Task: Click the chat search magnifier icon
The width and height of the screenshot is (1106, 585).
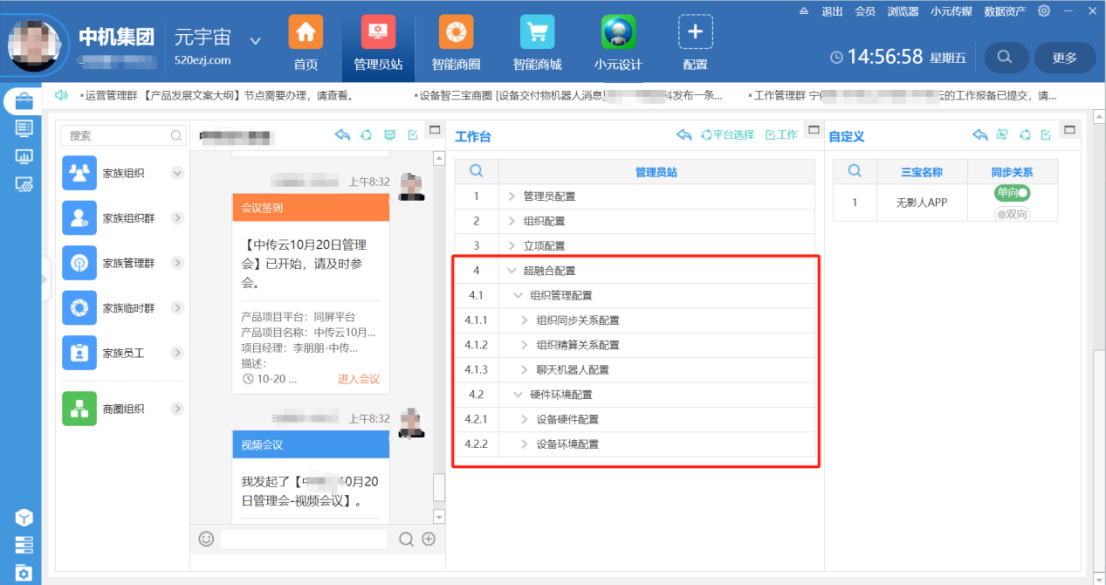Action: (406, 539)
